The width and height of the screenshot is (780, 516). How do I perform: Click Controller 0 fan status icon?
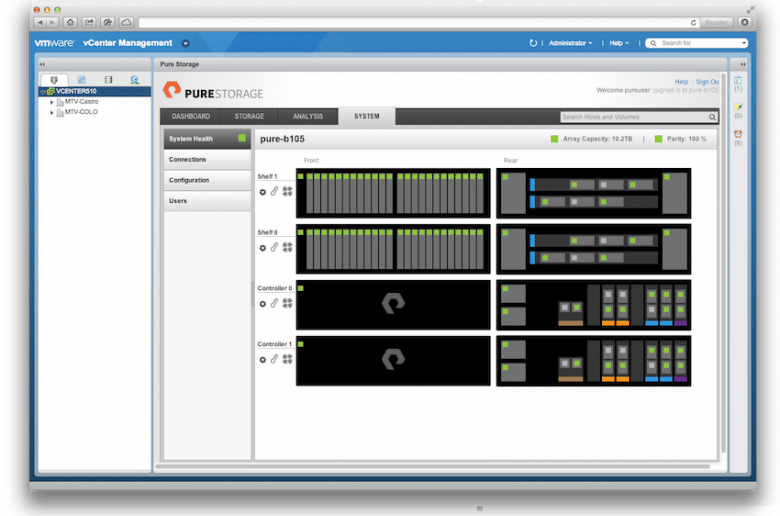[x=287, y=303]
